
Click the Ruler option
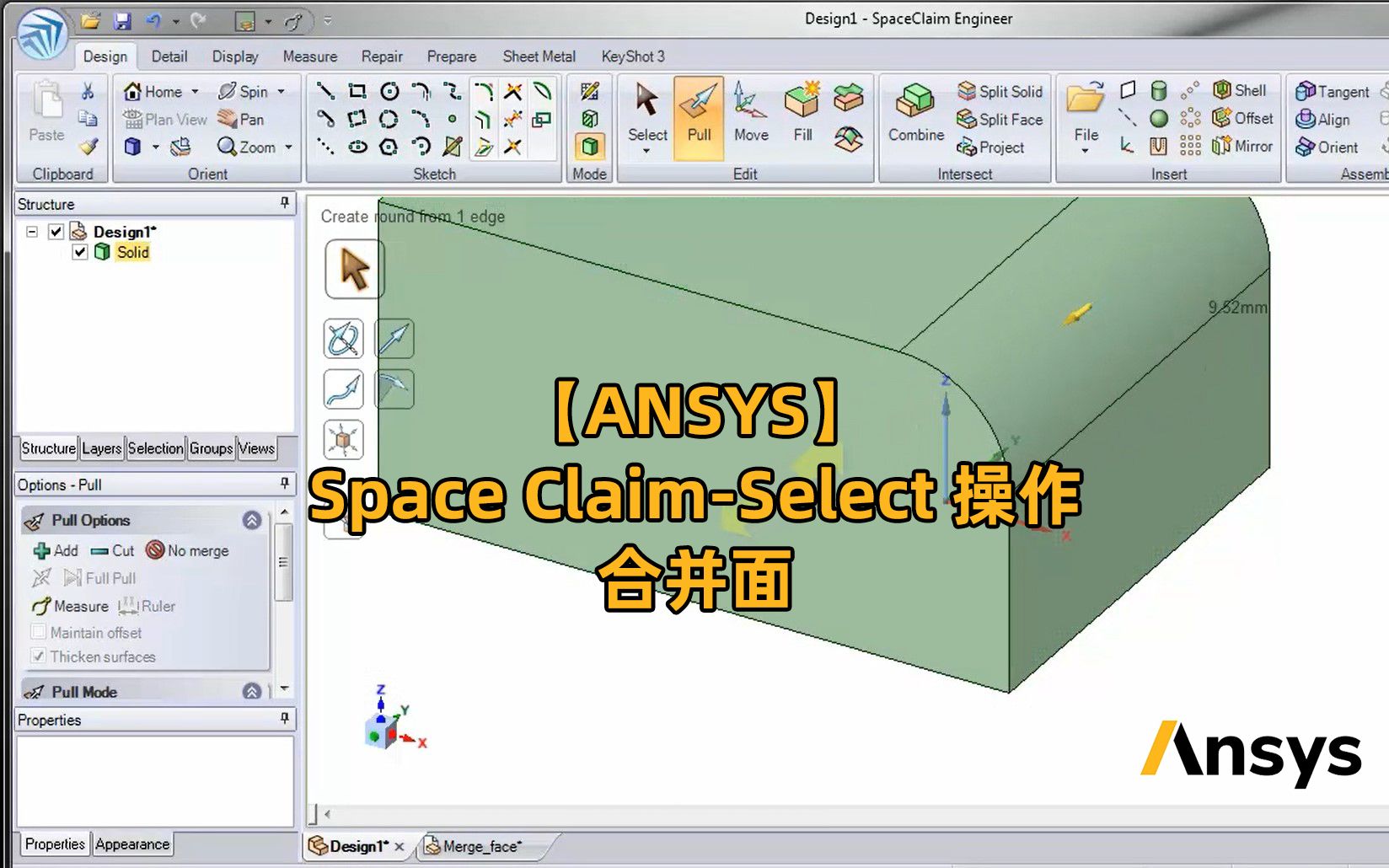(x=147, y=606)
